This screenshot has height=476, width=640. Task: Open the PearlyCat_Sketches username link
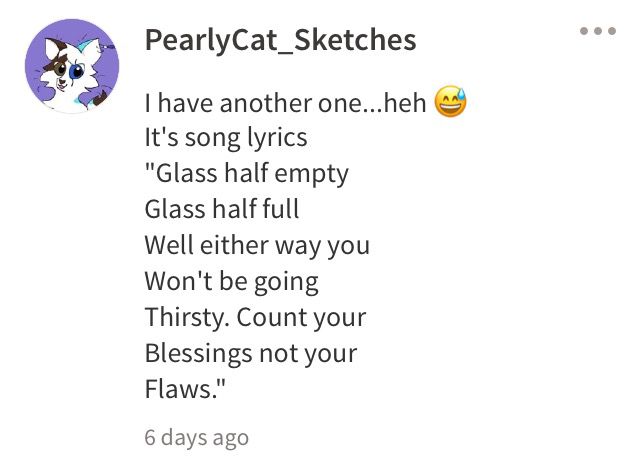click(x=280, y=40)
